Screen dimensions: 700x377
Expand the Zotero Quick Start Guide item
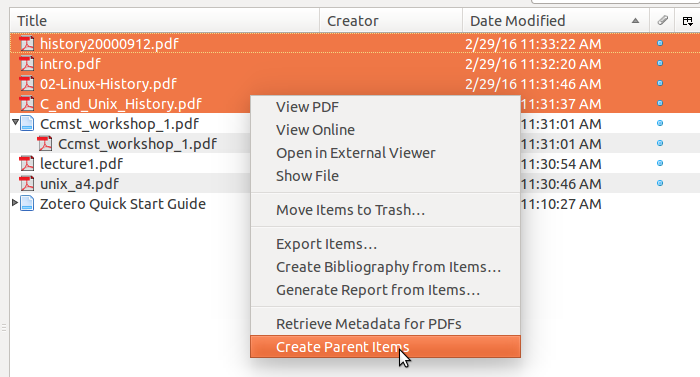pyautogui.click(x=15, y=203)
